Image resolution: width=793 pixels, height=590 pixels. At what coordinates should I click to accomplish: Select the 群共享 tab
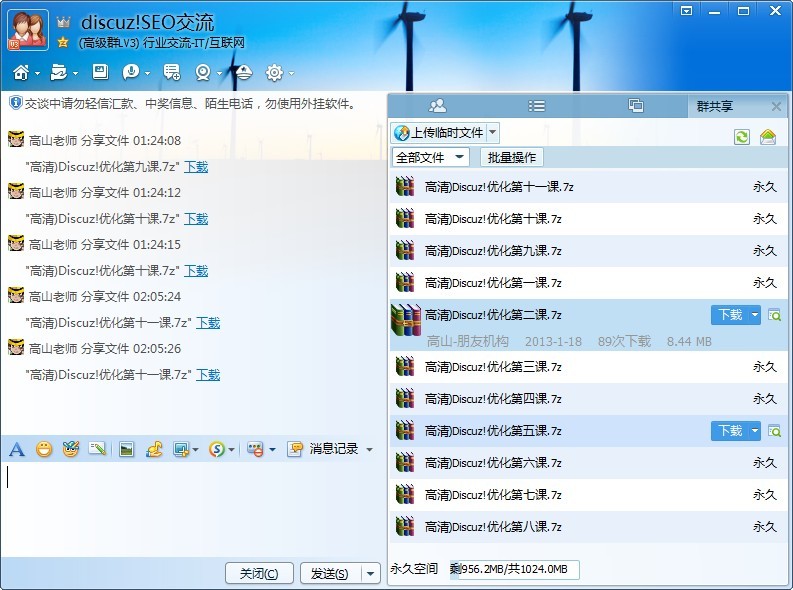[x=715, y=106]
